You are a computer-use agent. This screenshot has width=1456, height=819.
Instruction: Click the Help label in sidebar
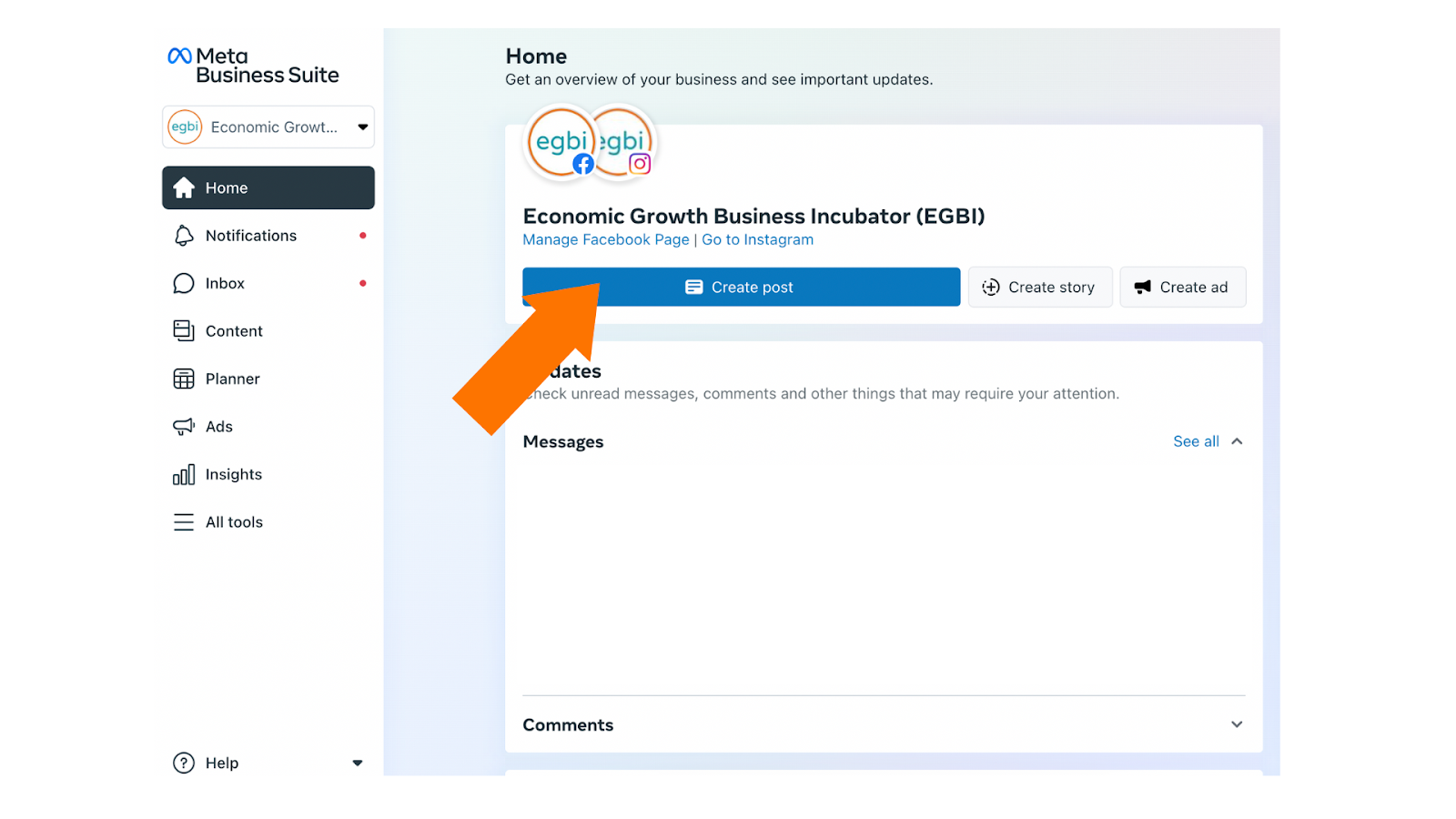click(x=222, y=763)
